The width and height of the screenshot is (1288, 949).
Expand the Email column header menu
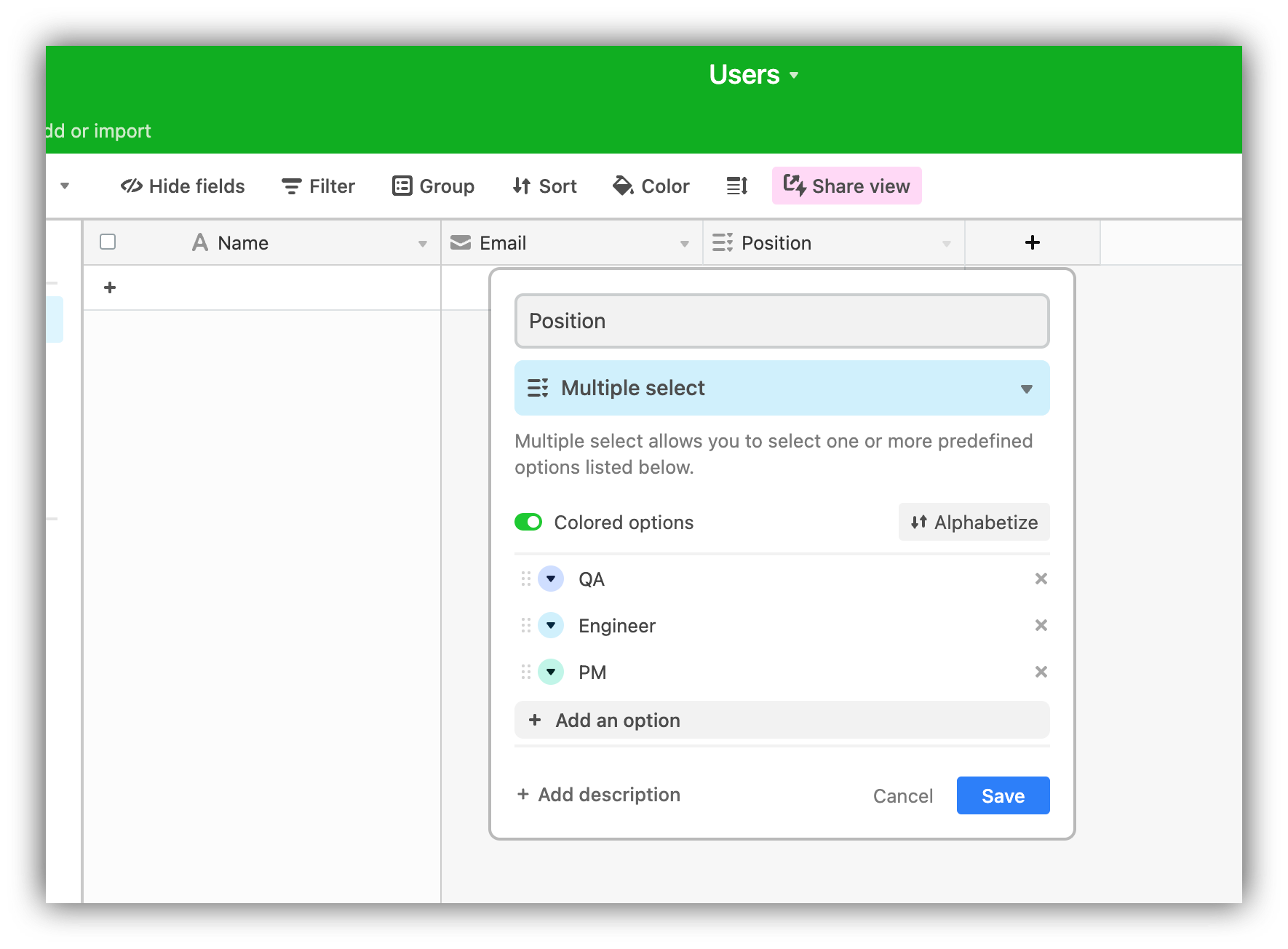pyautogui.click(x=683, y=243)
